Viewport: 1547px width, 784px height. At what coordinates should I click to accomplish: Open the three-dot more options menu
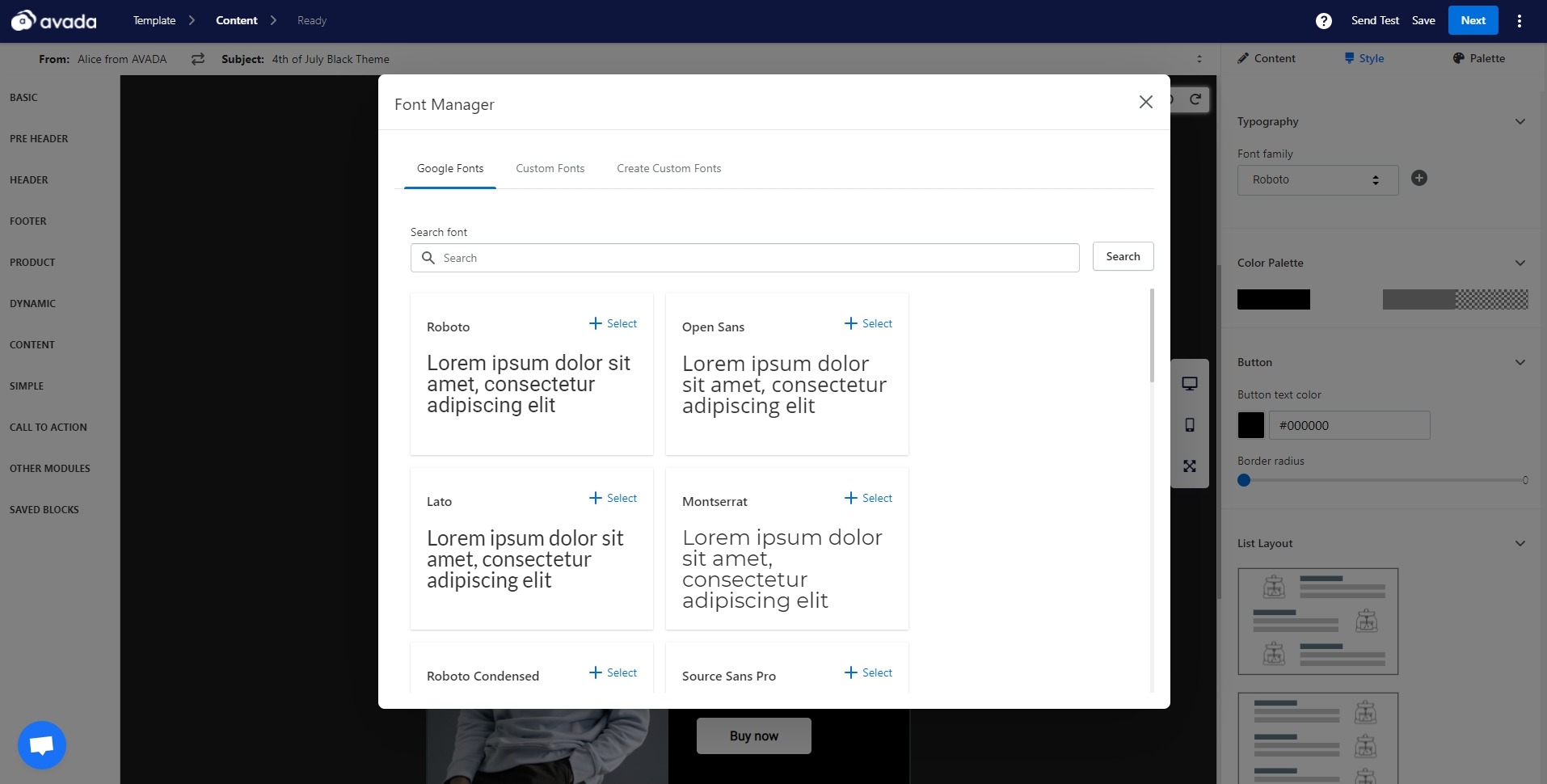[1519, 21]
